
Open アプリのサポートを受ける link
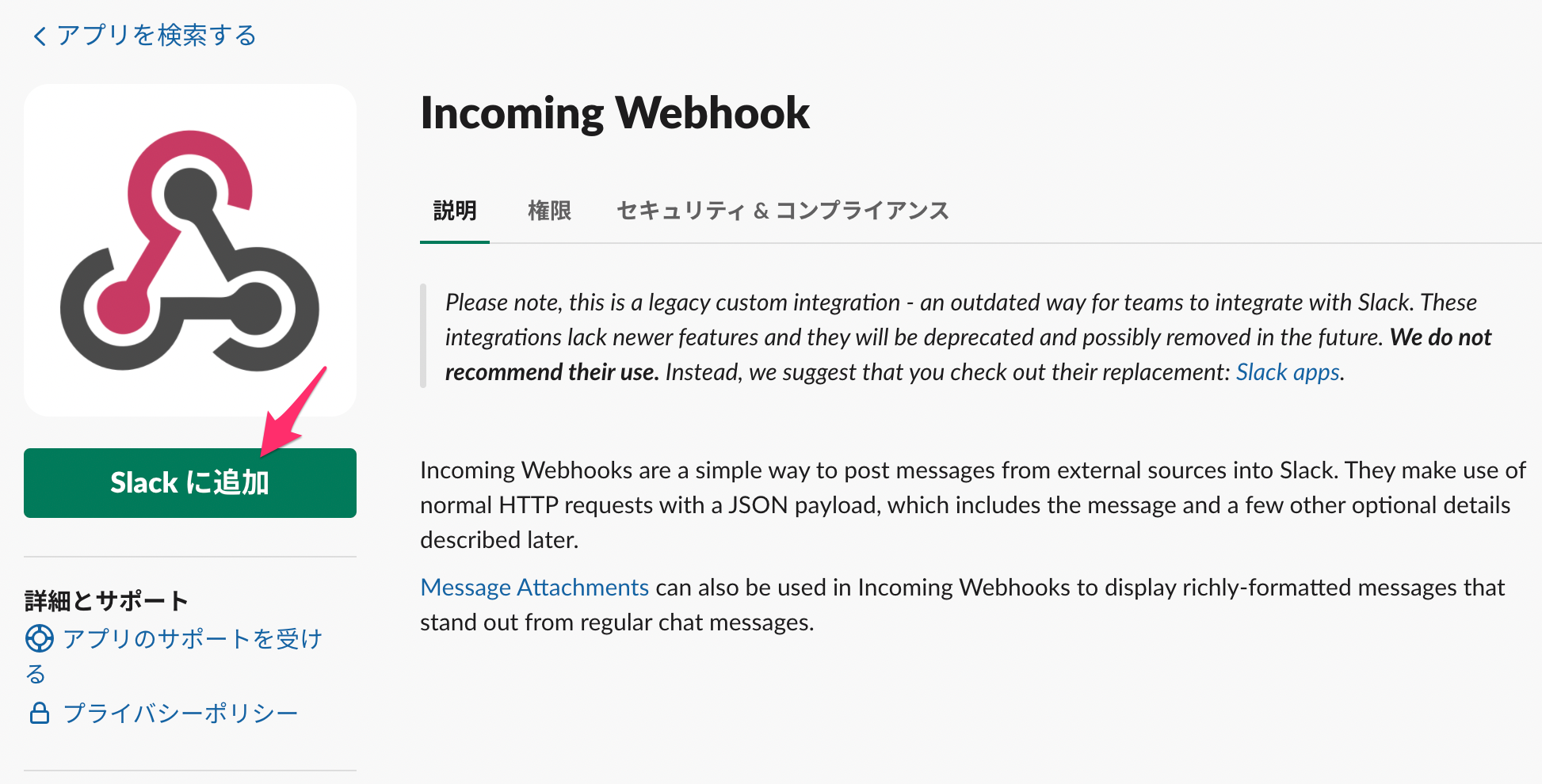click(174, 656)
